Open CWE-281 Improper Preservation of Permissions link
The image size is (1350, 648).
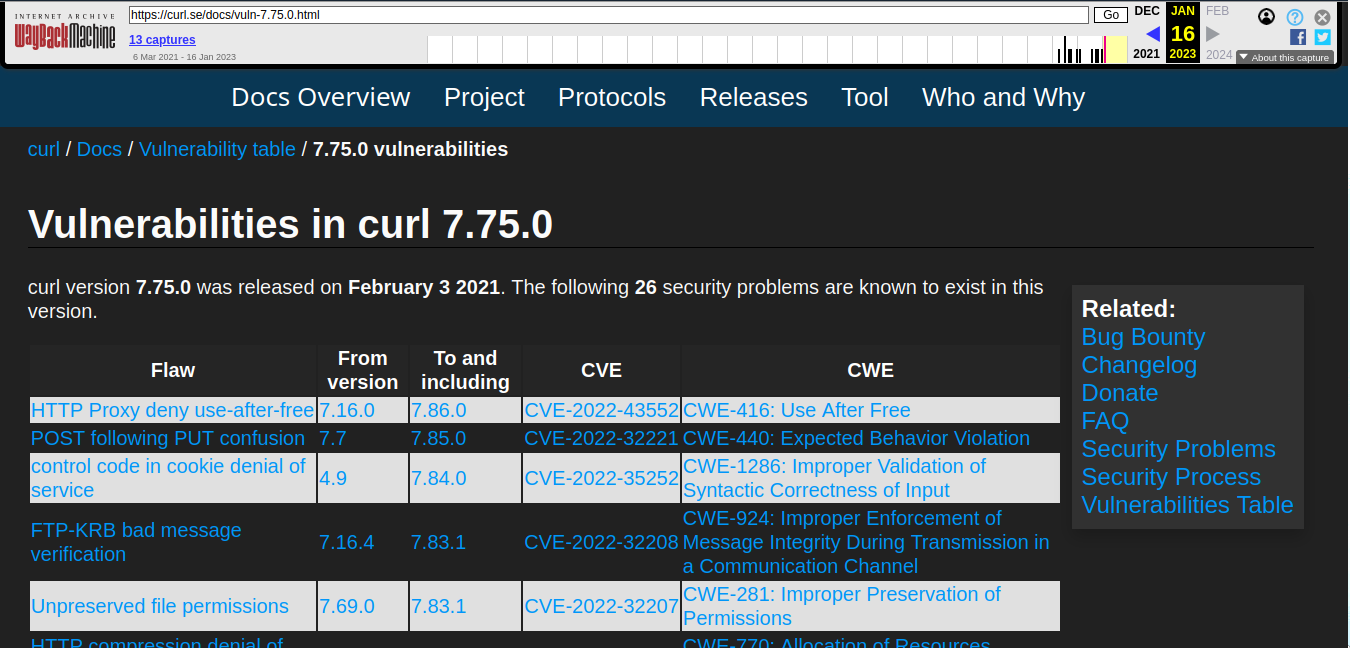click(842, 606)
